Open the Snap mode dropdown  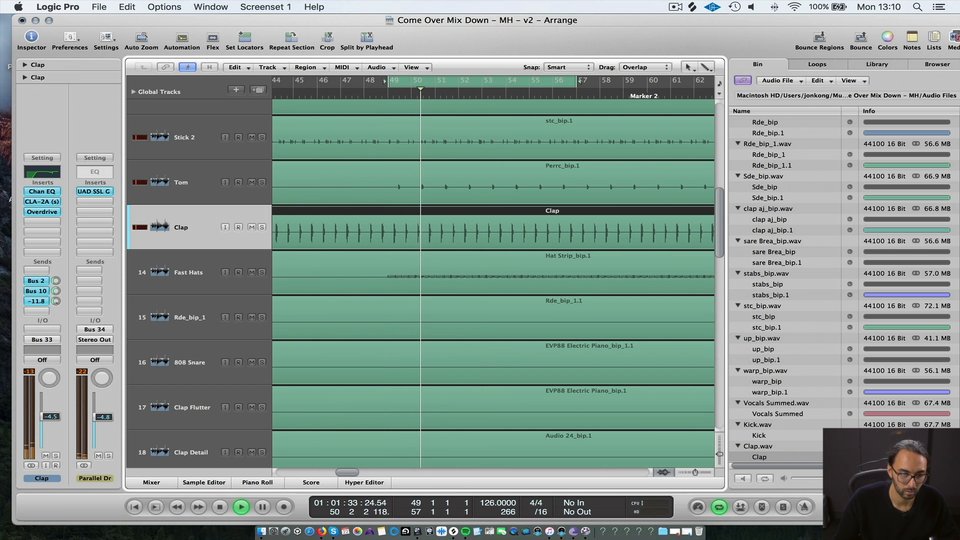tap(568, 67)
